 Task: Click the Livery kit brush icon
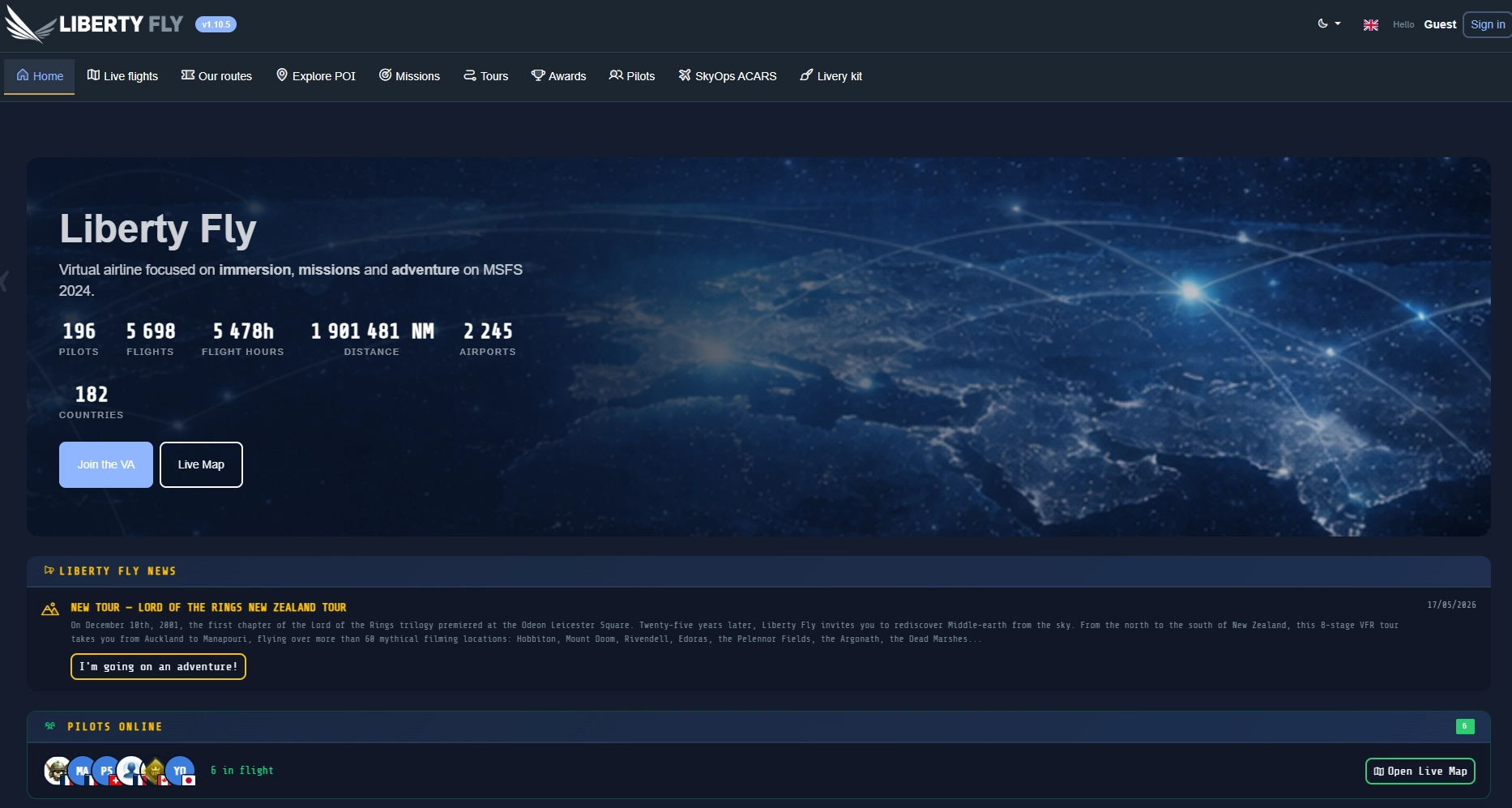coord(806,75)
